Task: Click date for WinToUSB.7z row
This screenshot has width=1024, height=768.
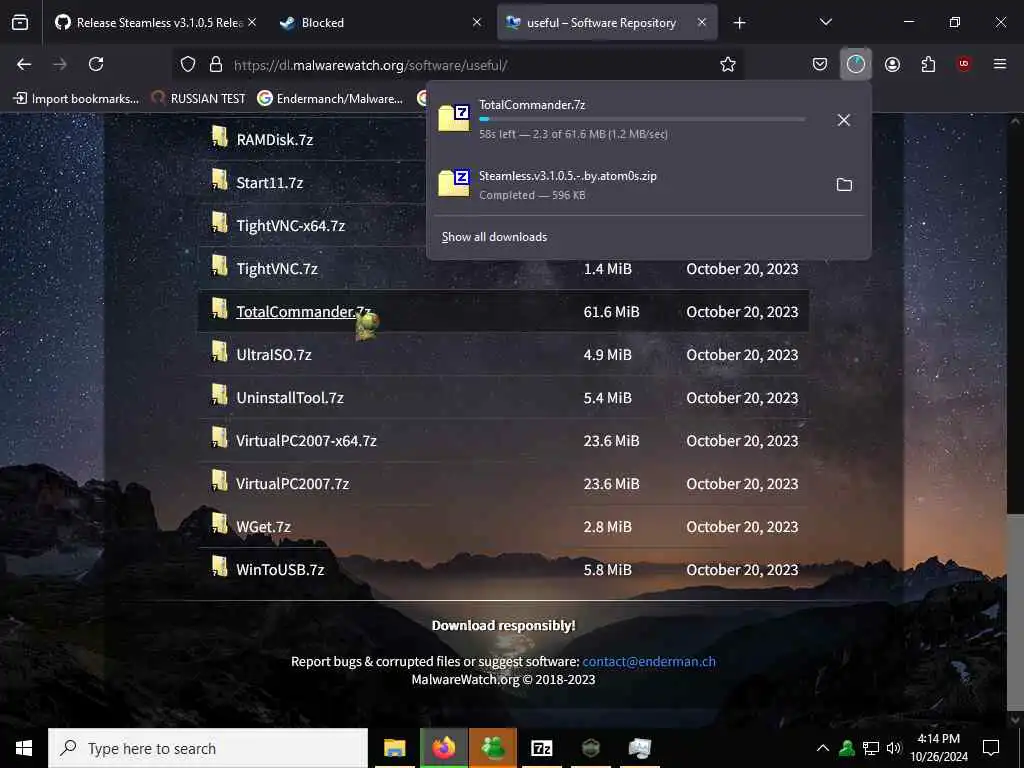Action: click(742, 570)
